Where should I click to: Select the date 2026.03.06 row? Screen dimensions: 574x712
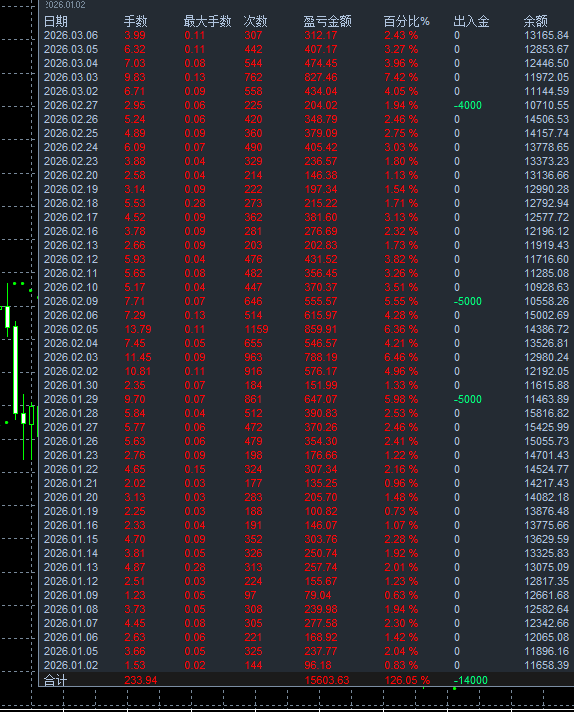(x=306, y=35)
